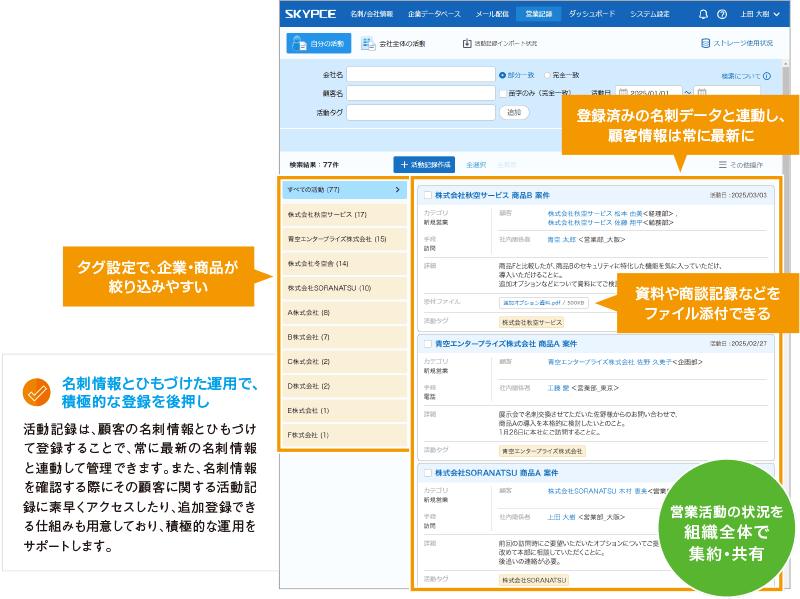This screenshot has height=599, width=800.
Task: Open internal contact 上田 大樹 link
Action: click(x=561, y=517)
